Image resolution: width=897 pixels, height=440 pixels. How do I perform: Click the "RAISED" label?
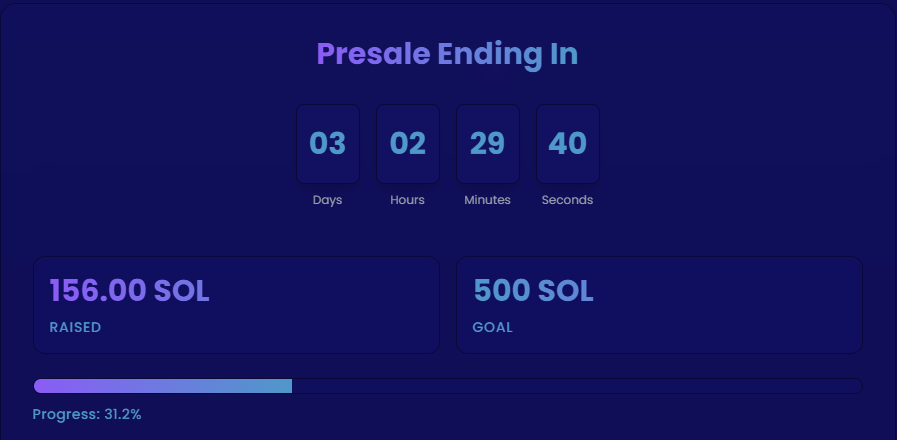coord(75,327)
